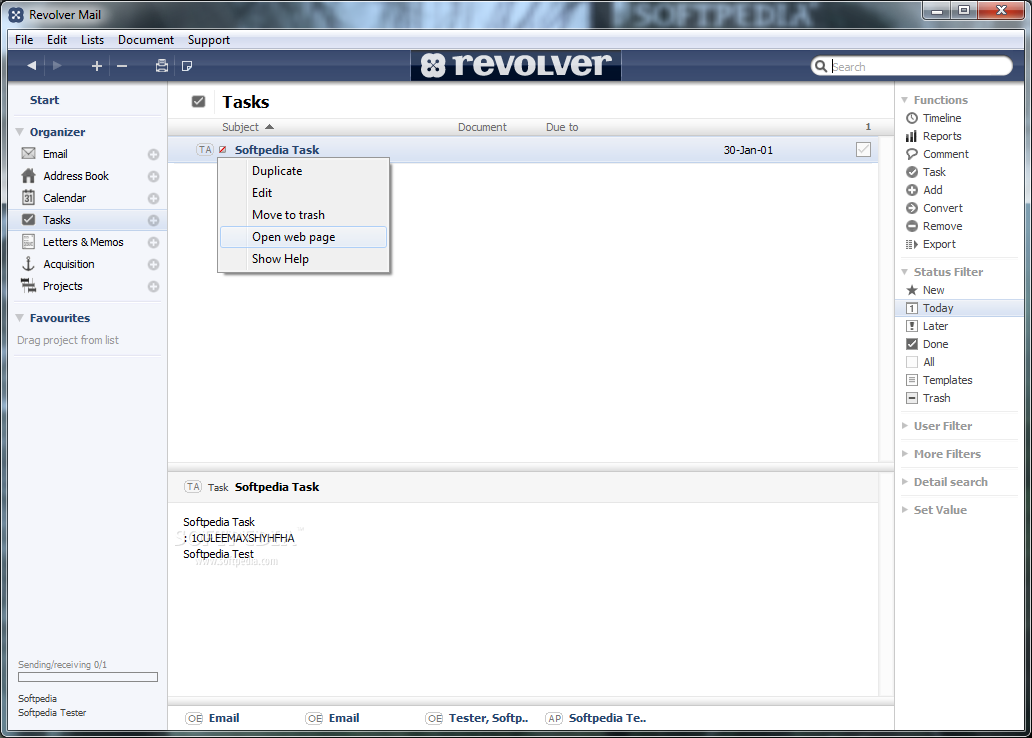Image resolution: width=1032 pixels, height=738 pixels.
Task: Open the note icon in the toolbar
Action: tap(187, 66)
